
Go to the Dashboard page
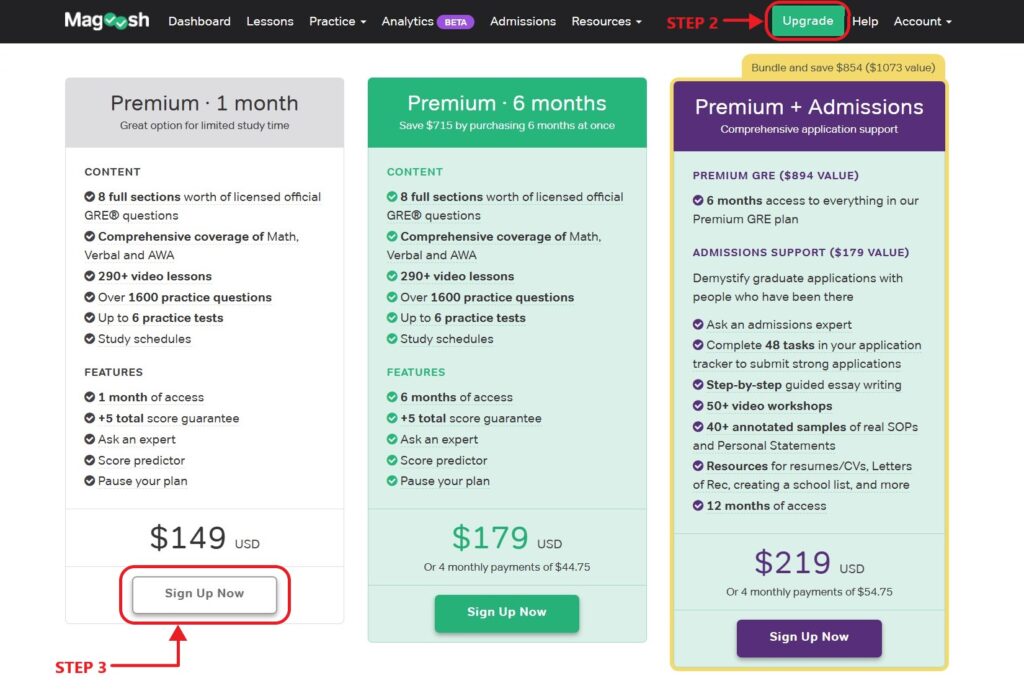click(198, 20)
